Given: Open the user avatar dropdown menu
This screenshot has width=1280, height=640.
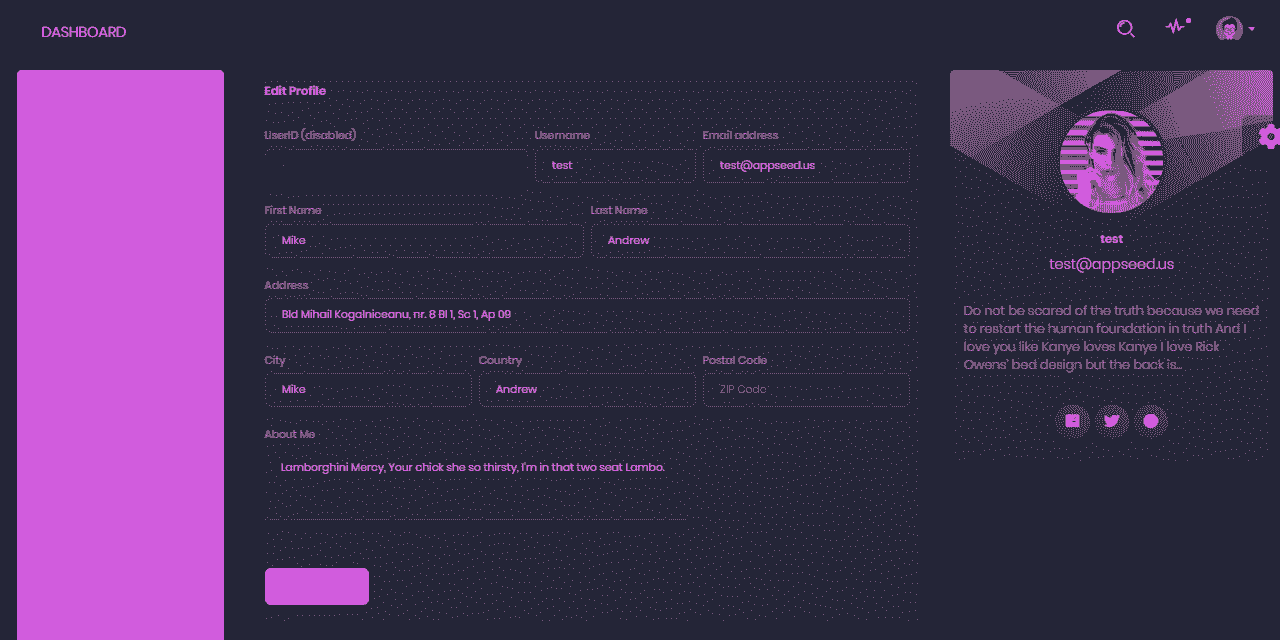Looking at the screenshot, I should coord(1234,29).
